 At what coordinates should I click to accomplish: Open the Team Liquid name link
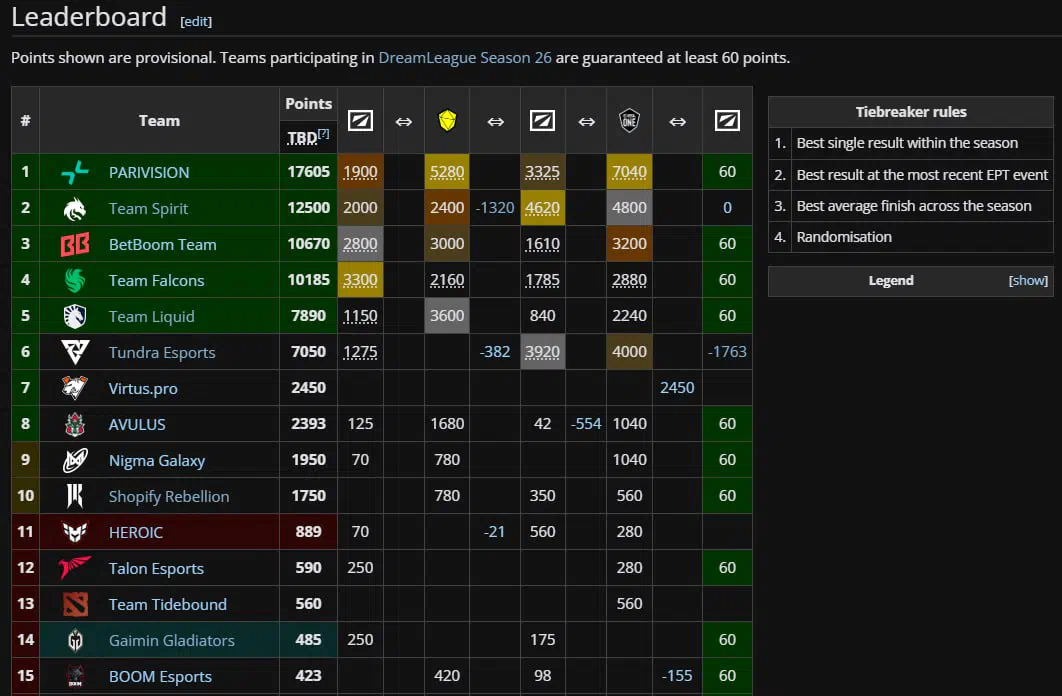152,316
